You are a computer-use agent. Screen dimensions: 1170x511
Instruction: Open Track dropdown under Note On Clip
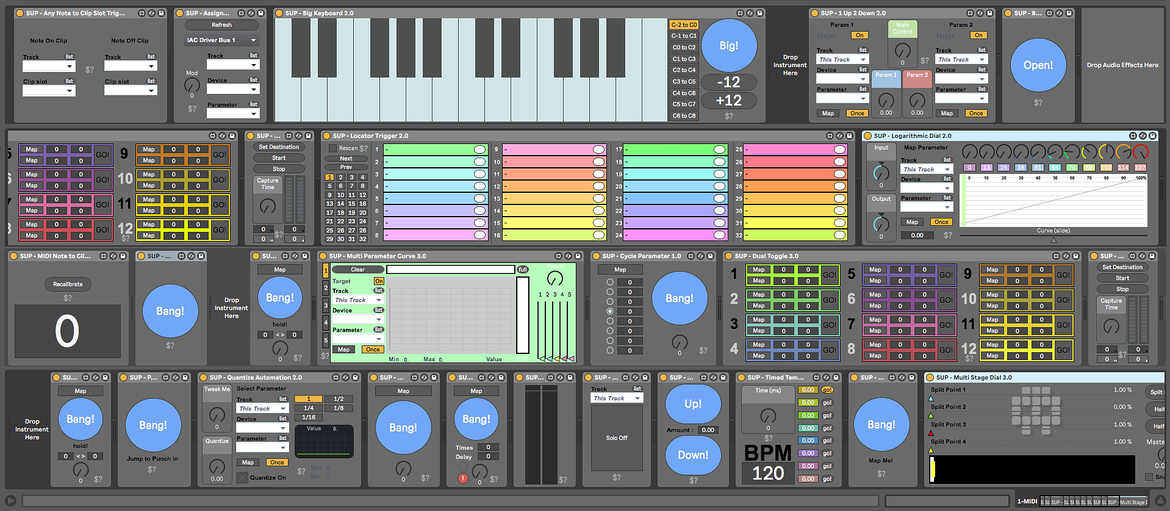49,66
